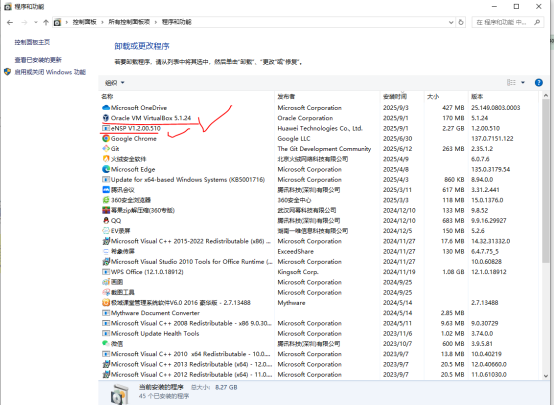This screenshot has width=554, height=406.
Task: Click the ExceedShare publisher cell
Action: tap(295, 251)
